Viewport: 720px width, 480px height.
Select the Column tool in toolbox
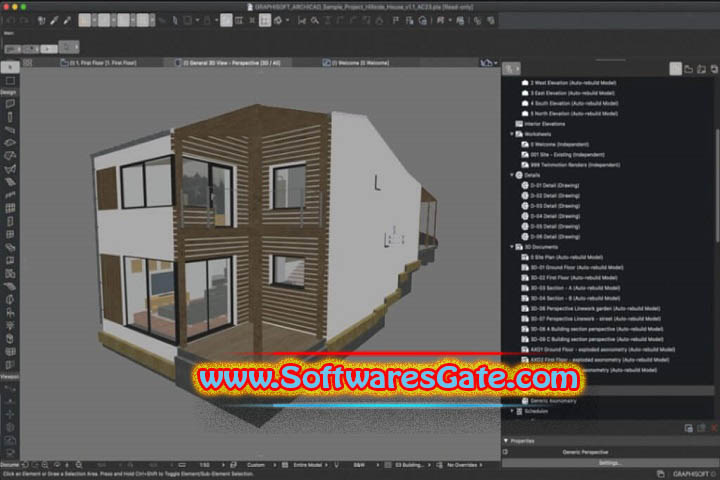pyautogui.click(x=10, y=117)
